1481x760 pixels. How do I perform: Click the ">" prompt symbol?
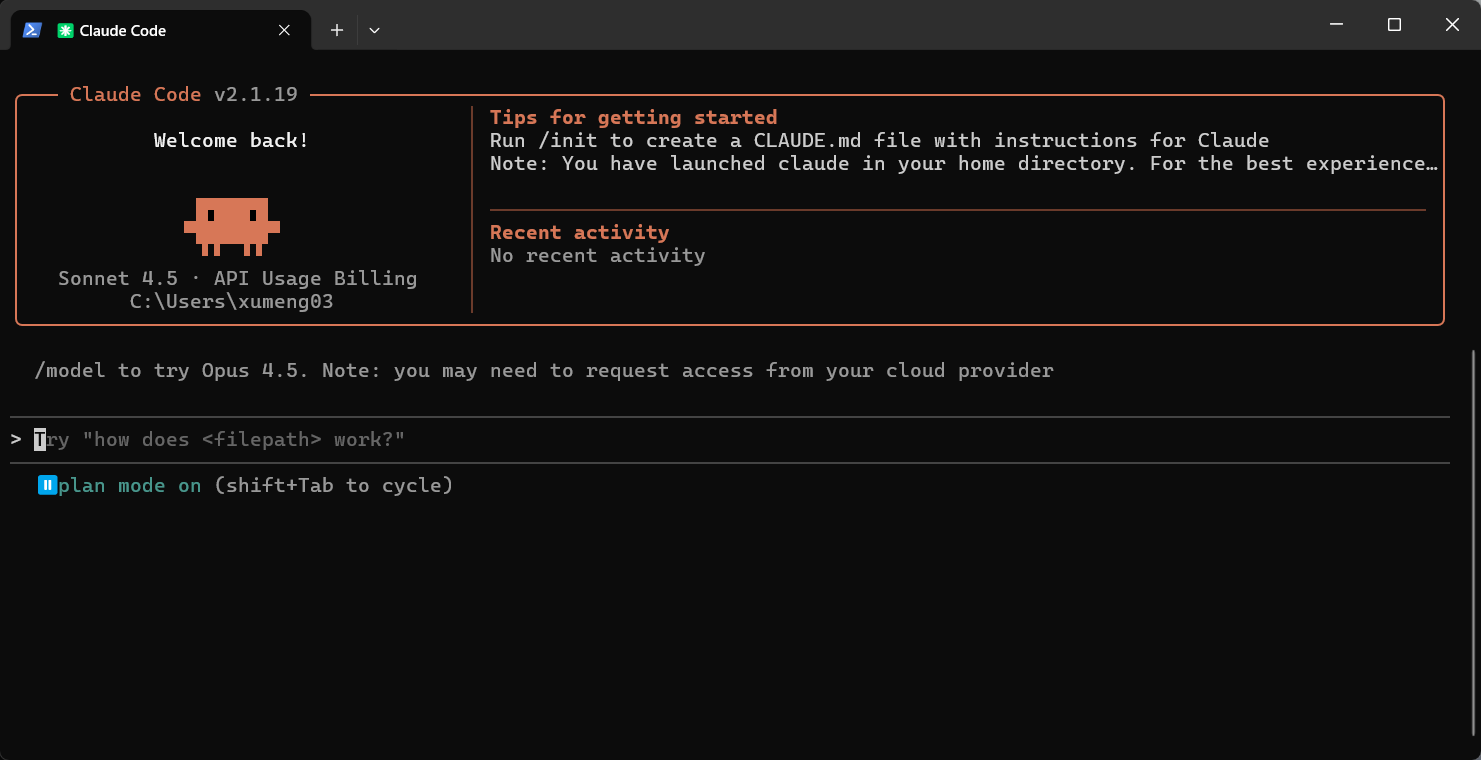point(16,439)
